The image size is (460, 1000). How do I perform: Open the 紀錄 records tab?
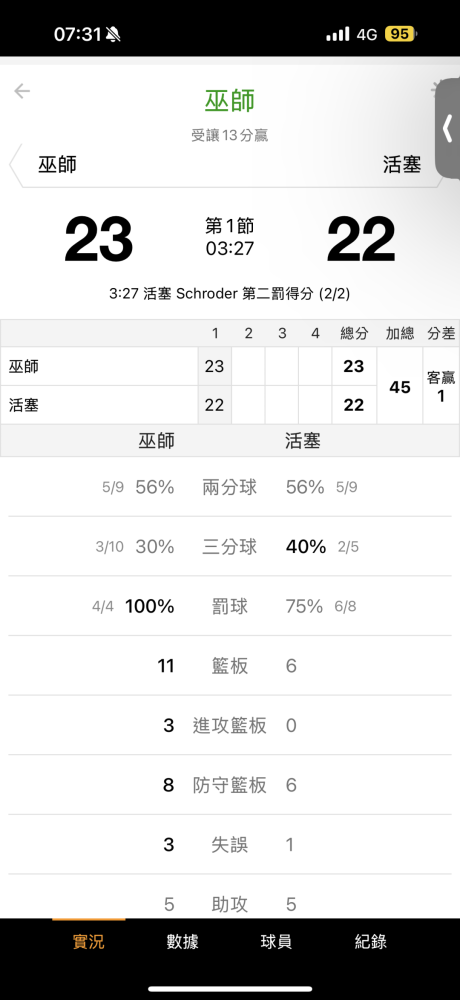point(371,941)
